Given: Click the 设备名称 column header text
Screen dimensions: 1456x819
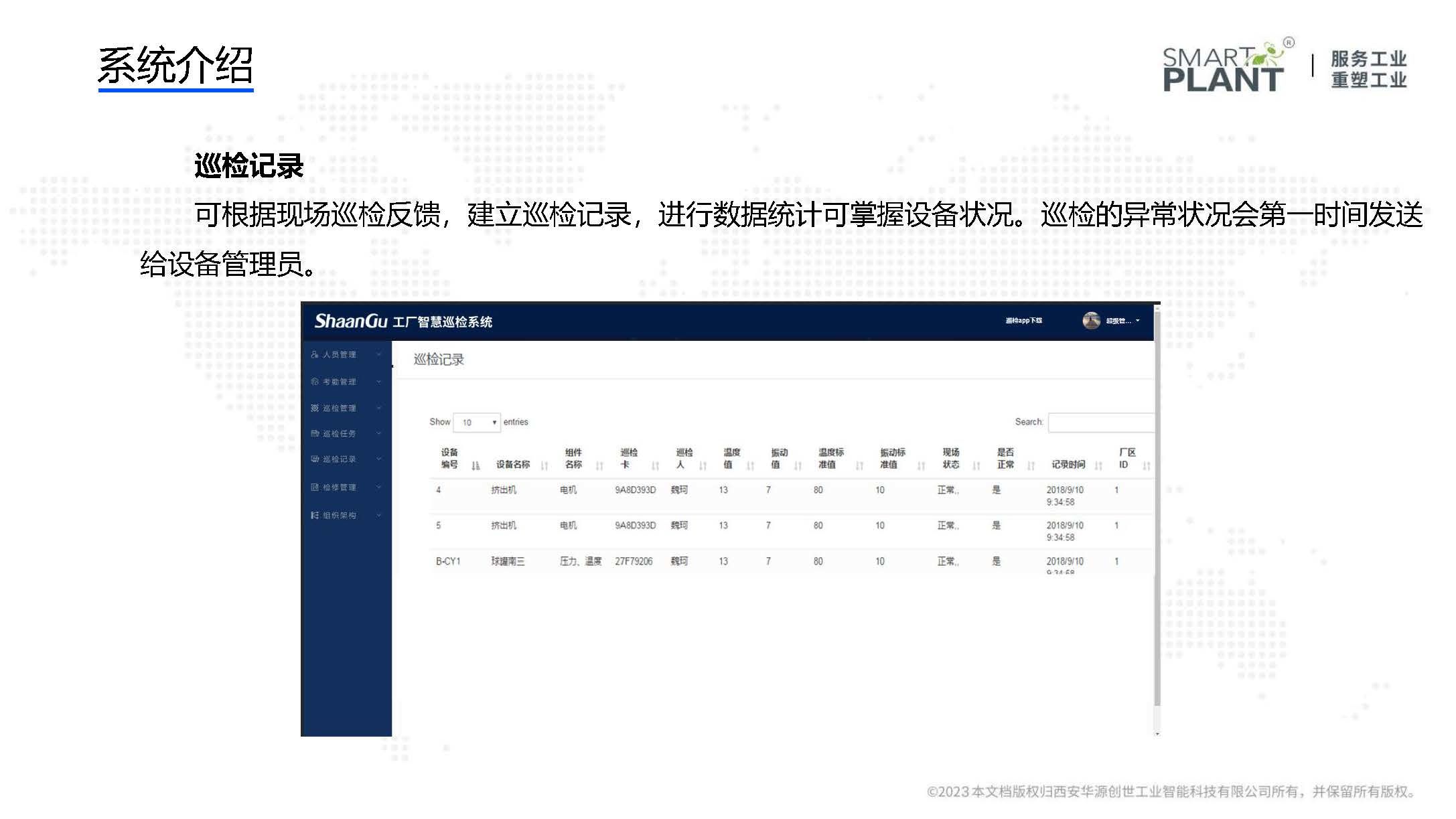Looking at the screenshot, I should click(513, 465).
